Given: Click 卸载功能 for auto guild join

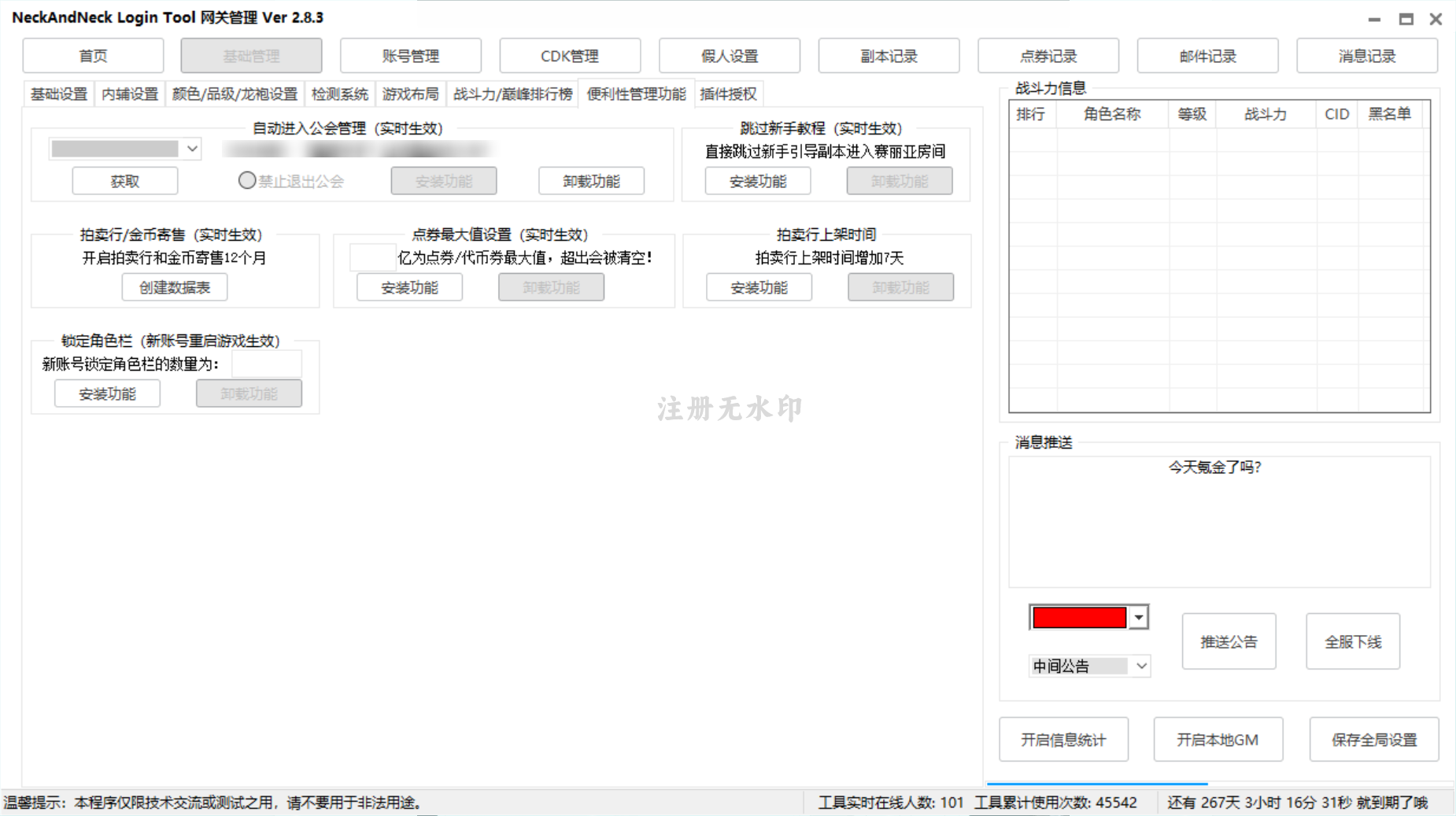Looking at the screenshot, I should 591,181.
